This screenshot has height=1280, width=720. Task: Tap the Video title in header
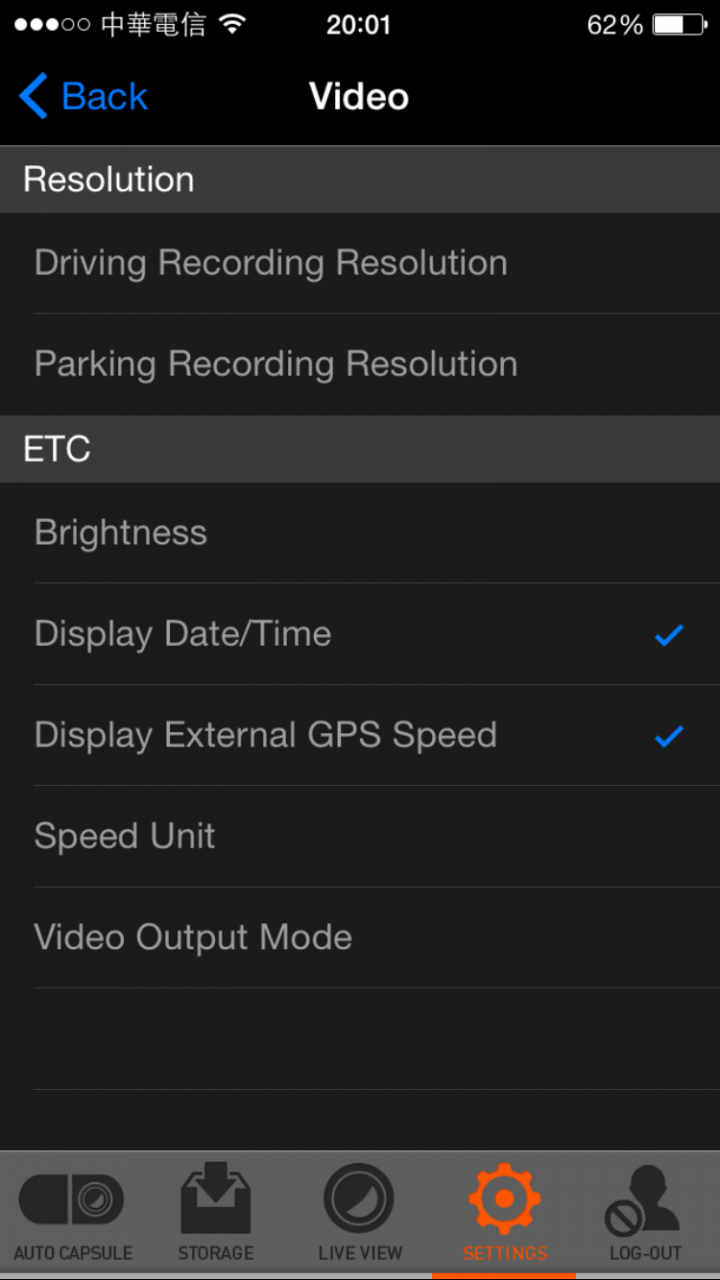click(x=359, y=97)
